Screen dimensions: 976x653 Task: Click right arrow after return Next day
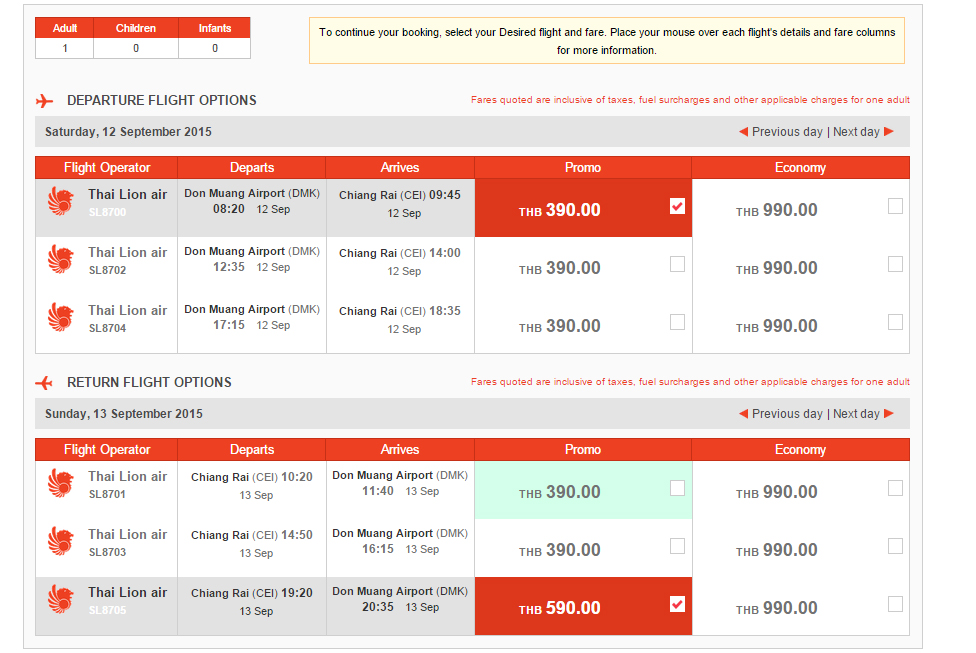click(889, 413)
